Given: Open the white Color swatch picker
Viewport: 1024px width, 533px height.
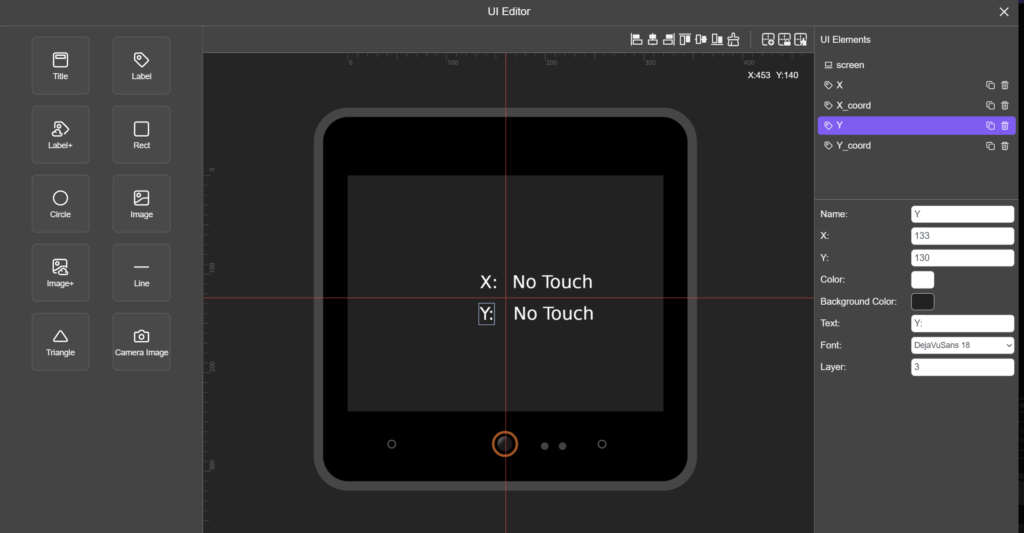Looking at the screenshot, I should (922, 280).
